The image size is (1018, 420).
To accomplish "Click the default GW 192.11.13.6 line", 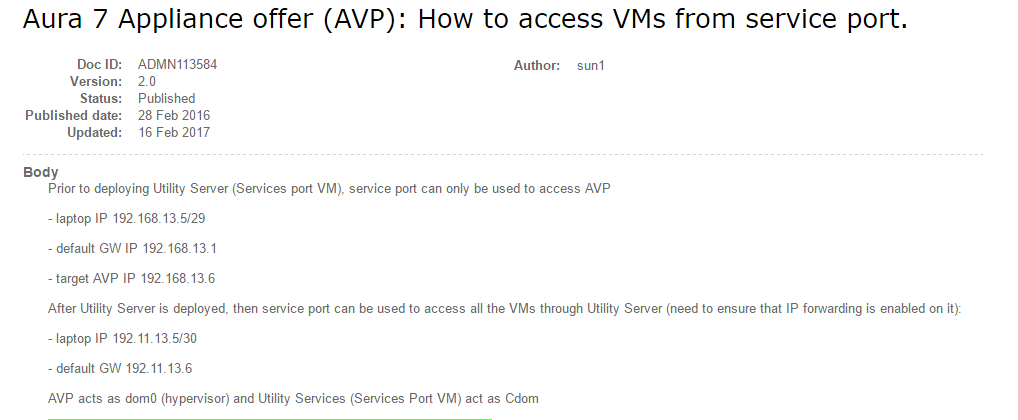I will point(120,368).
